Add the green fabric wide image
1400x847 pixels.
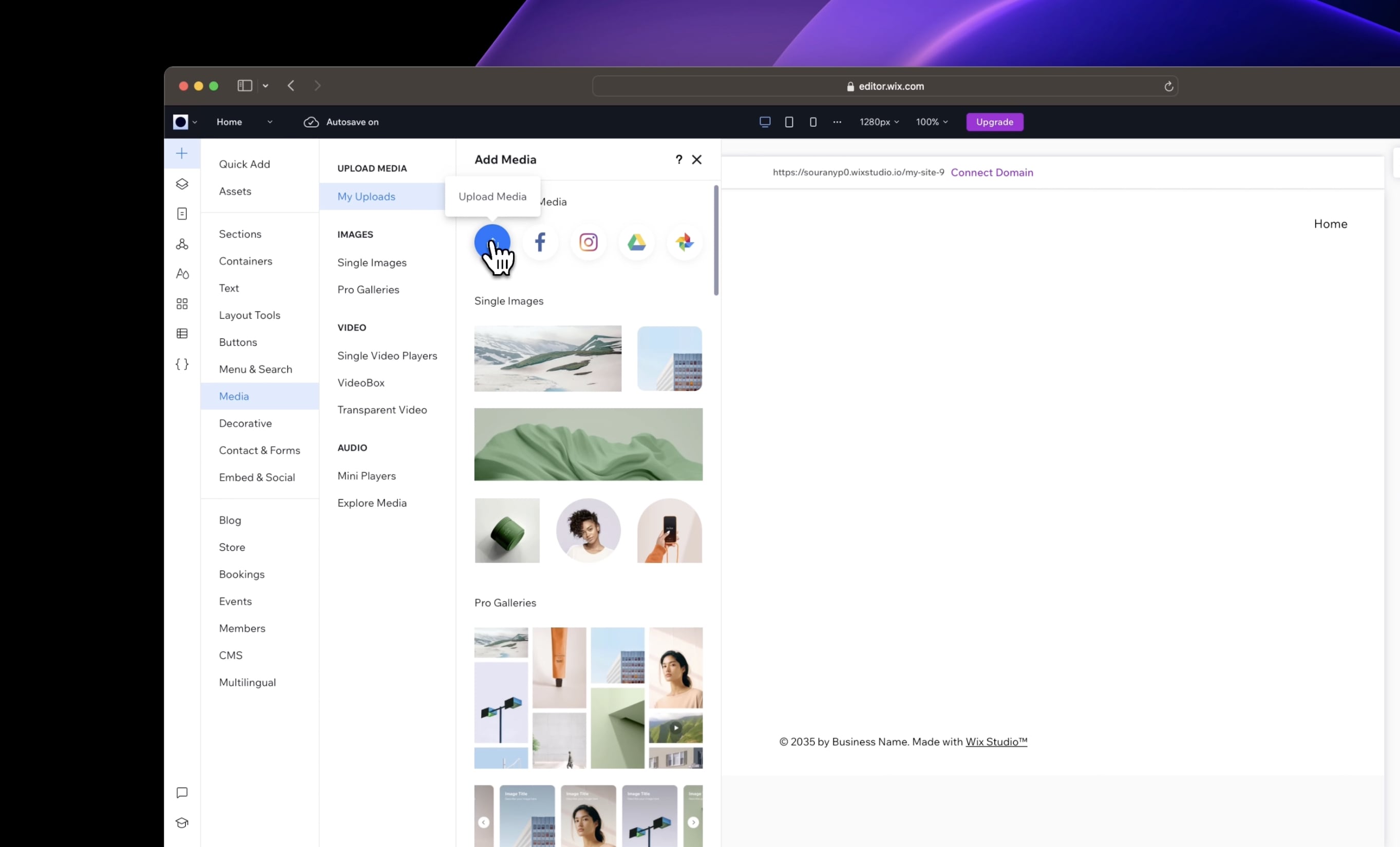pyautogui.click(x=588, y=444)
